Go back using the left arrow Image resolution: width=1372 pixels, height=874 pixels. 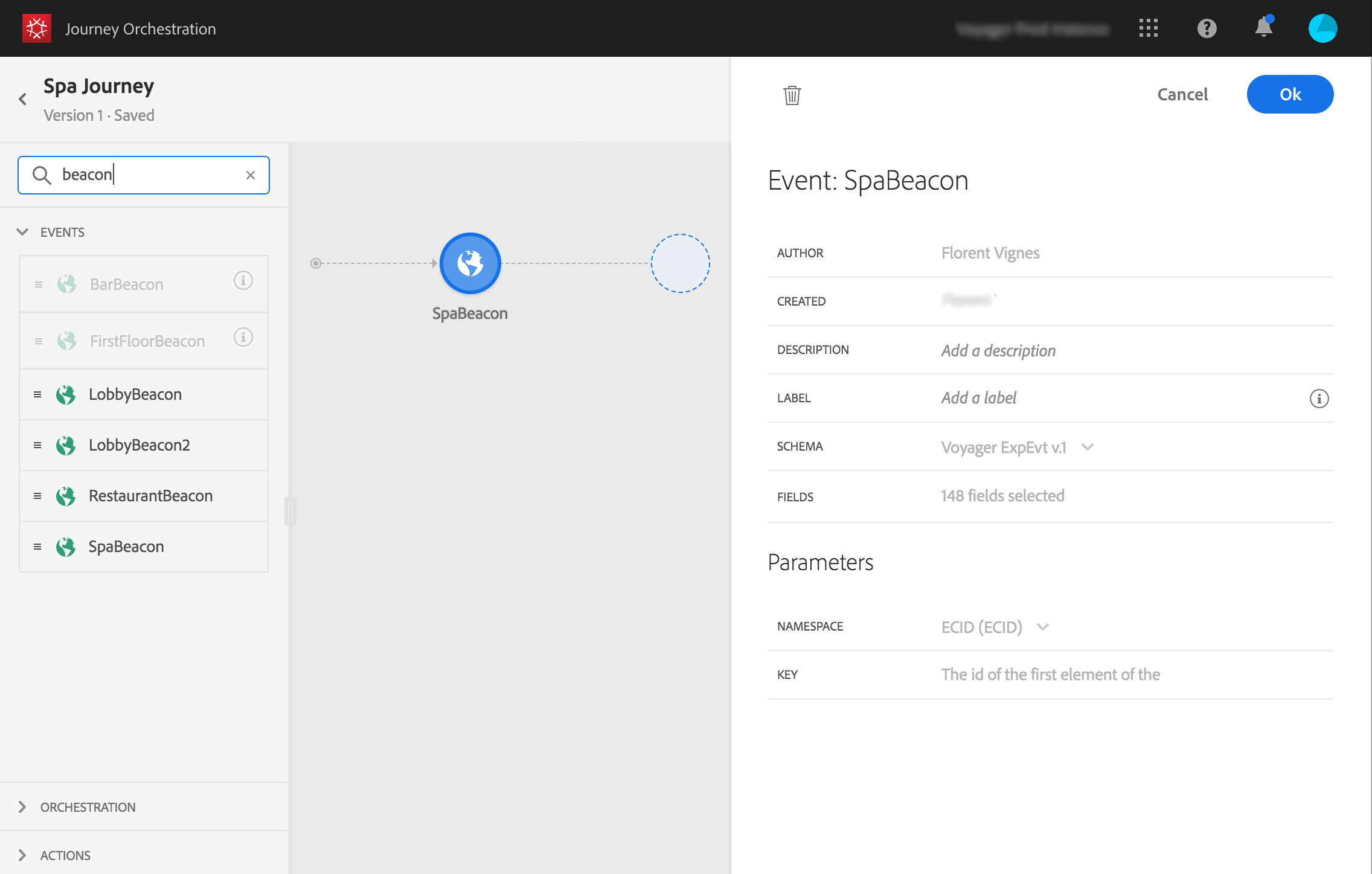click(23, 99)
